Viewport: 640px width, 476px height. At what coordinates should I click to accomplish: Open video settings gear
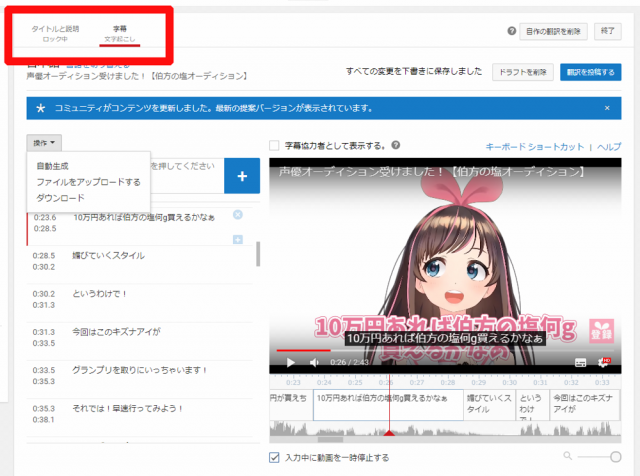pos(604,362)
